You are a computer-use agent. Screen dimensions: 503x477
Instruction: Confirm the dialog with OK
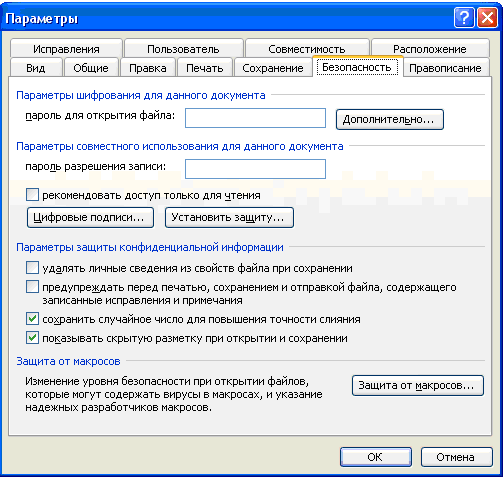coord(376,457)
